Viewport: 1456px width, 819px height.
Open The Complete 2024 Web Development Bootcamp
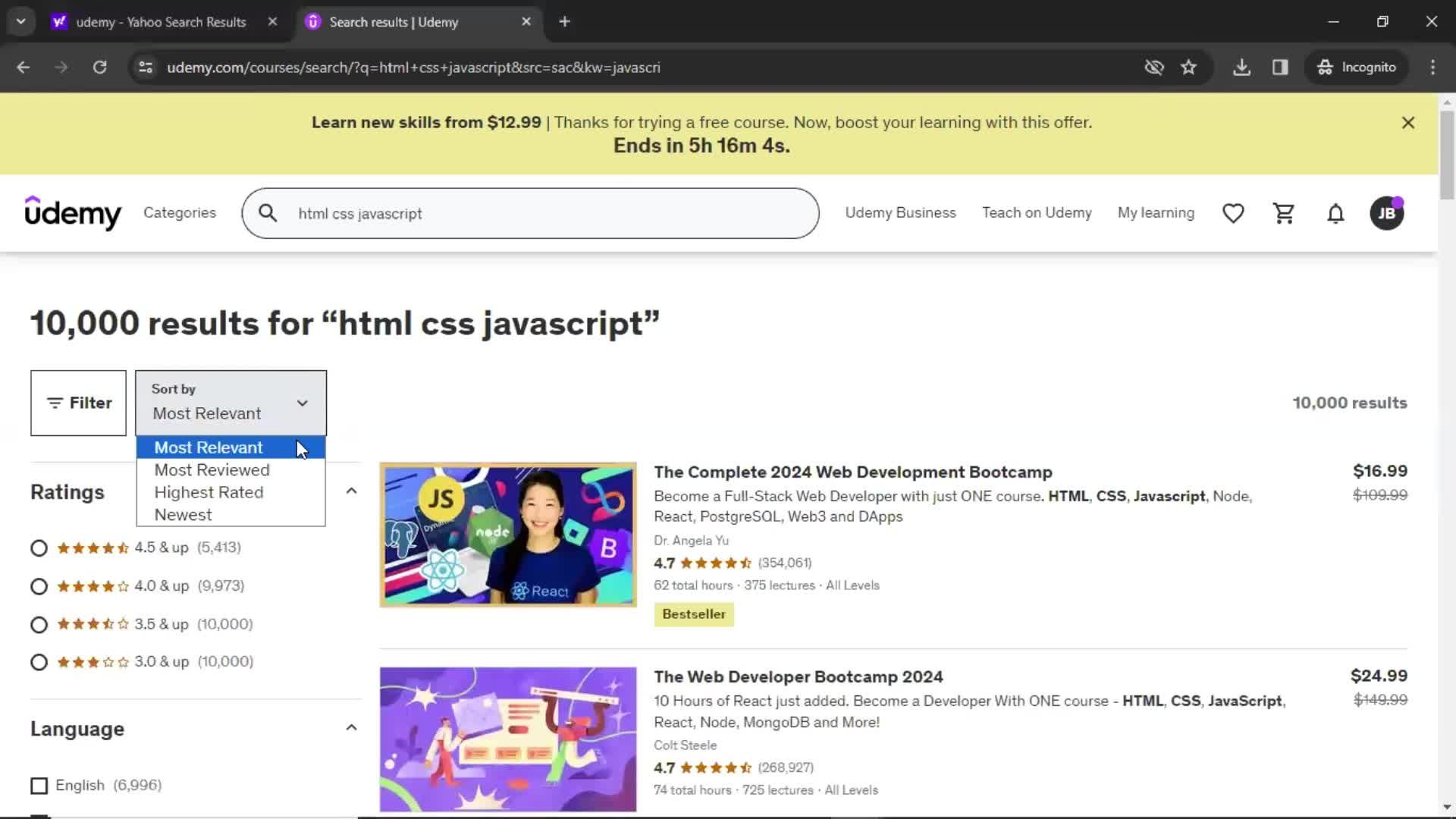[x=852, y=472]
